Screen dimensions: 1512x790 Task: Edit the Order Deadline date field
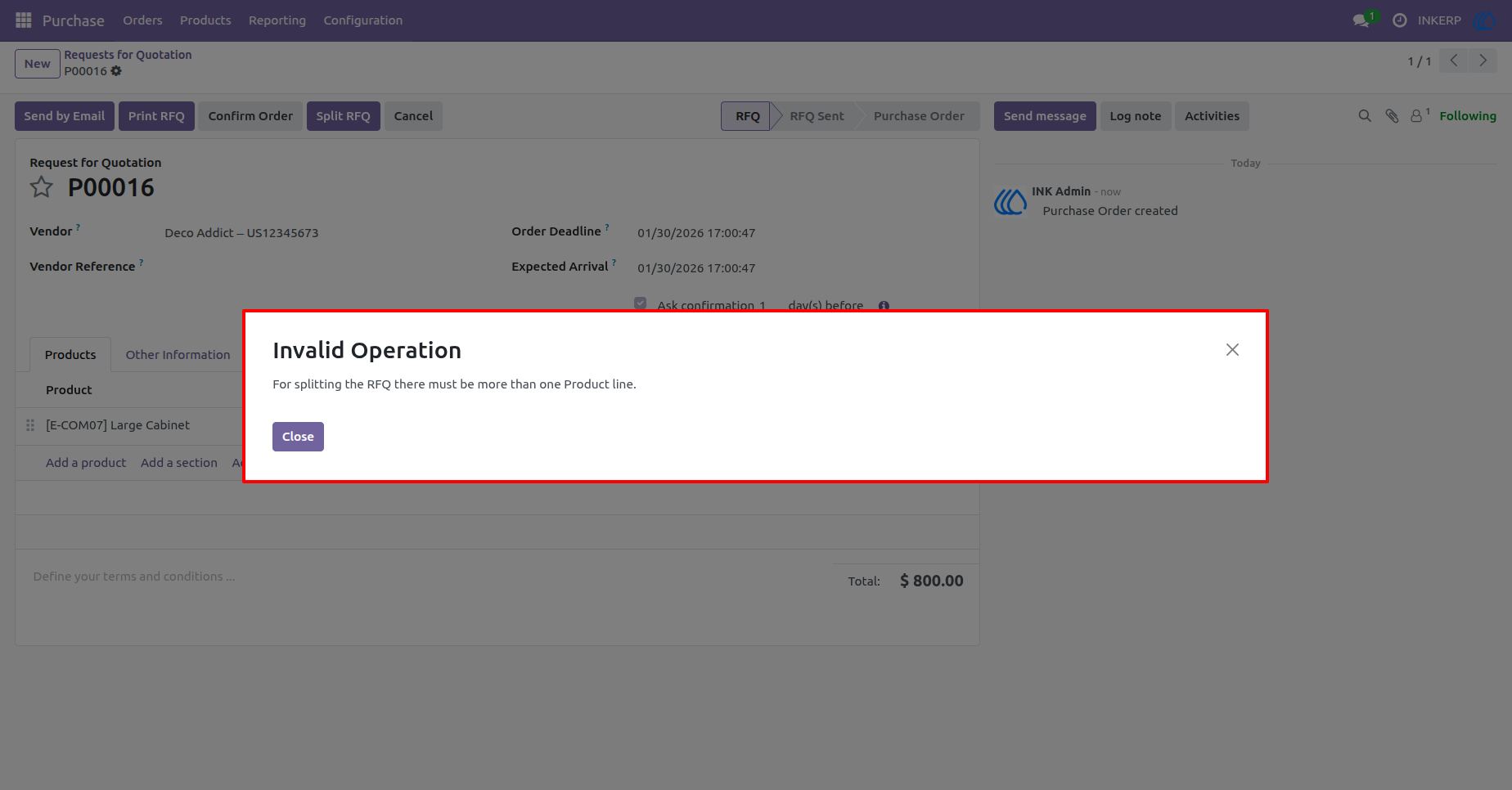[x=696, y=233]
